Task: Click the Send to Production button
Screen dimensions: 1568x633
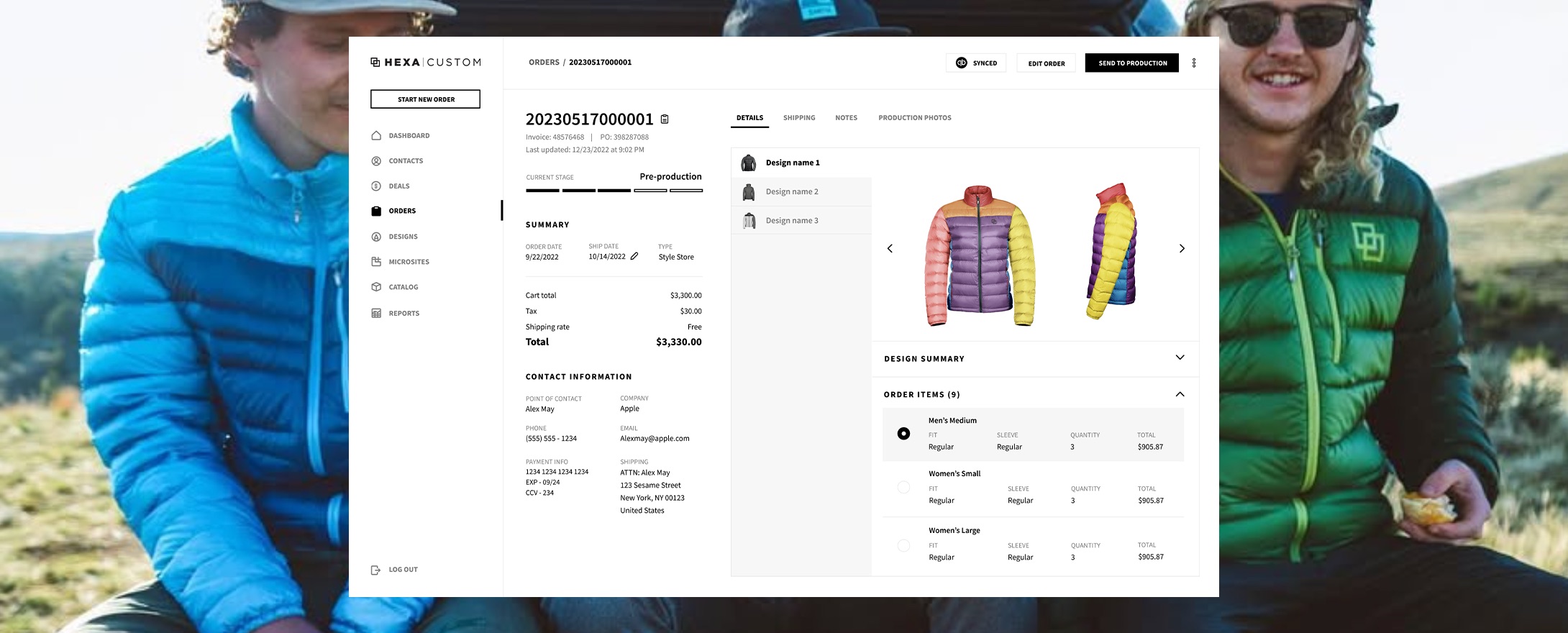Action: [x=1132, y=63]
